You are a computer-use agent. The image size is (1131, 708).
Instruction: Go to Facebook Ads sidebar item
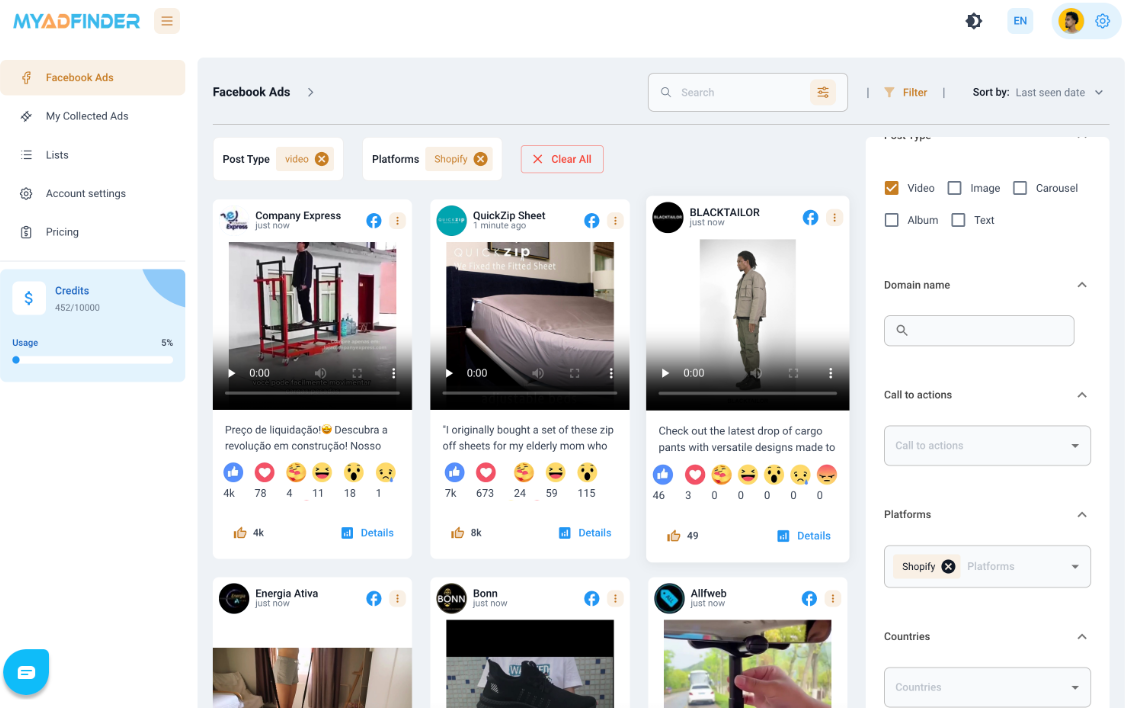click(92, 78)
